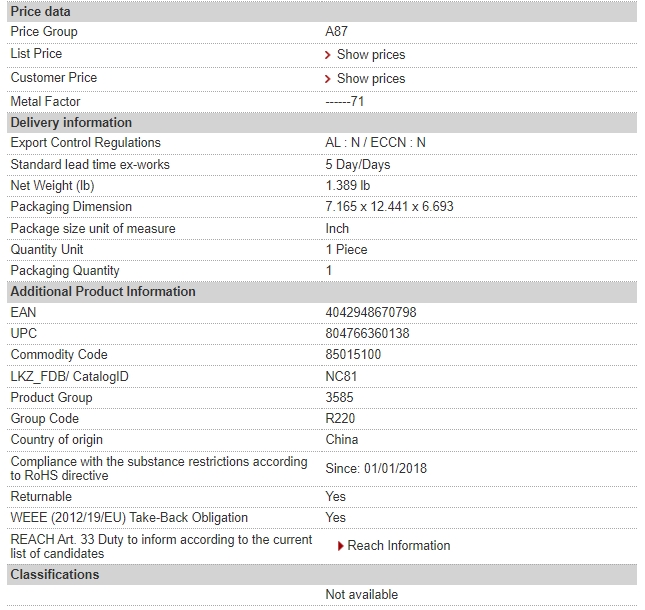645x610 pixels.
Task: Select the lead time value 5 Day/Days
Action: click(357, 165)
